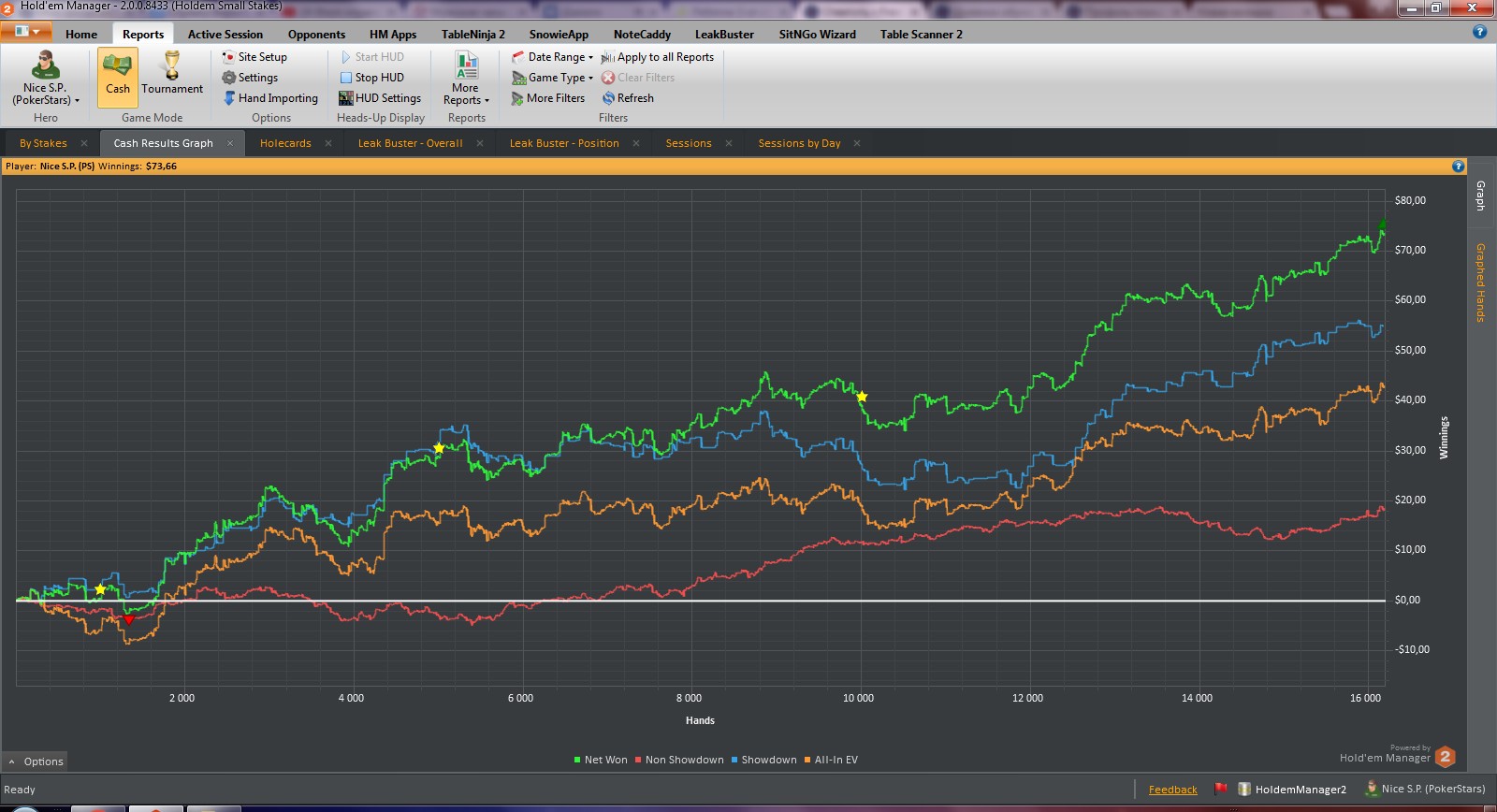1497x812 pixels.
Task: Close the Leak Buster - Position tab
Action: click(636, 143)
